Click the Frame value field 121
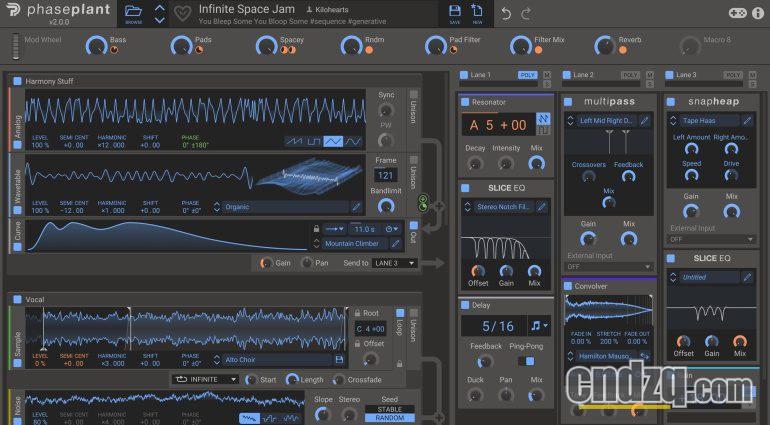The width and height of the screenshot is (770, 425). pos(385,175)
